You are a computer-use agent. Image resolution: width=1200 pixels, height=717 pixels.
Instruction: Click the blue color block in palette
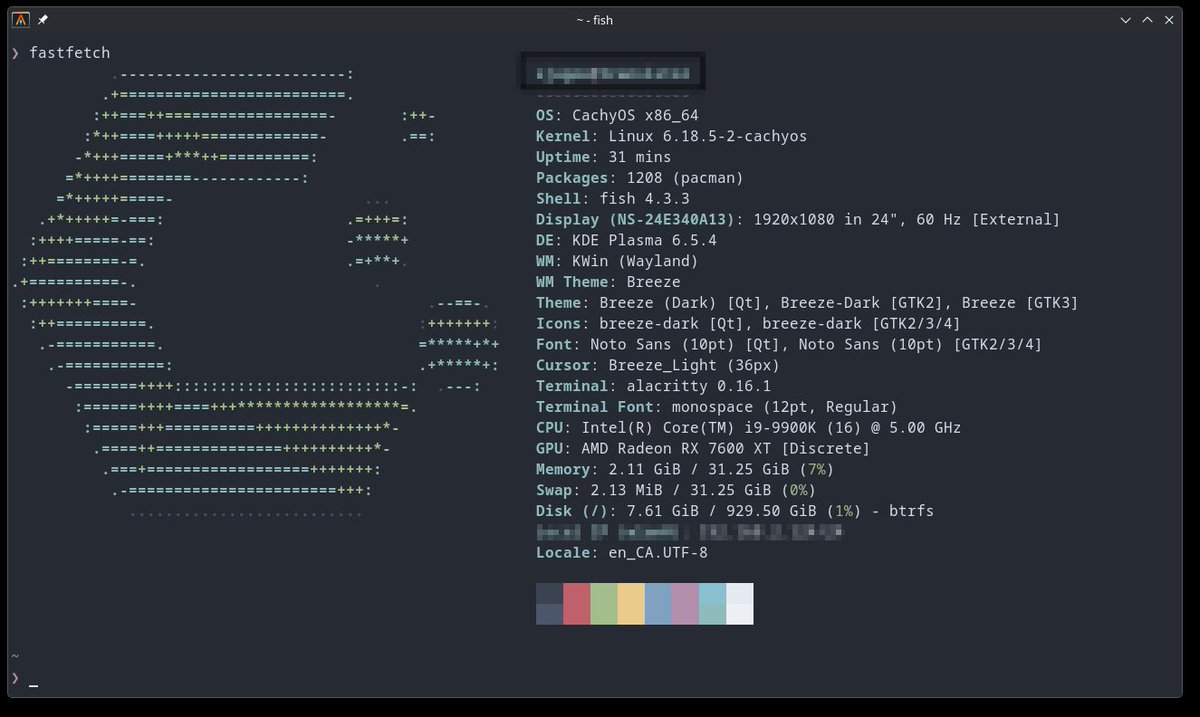[658, 604]
